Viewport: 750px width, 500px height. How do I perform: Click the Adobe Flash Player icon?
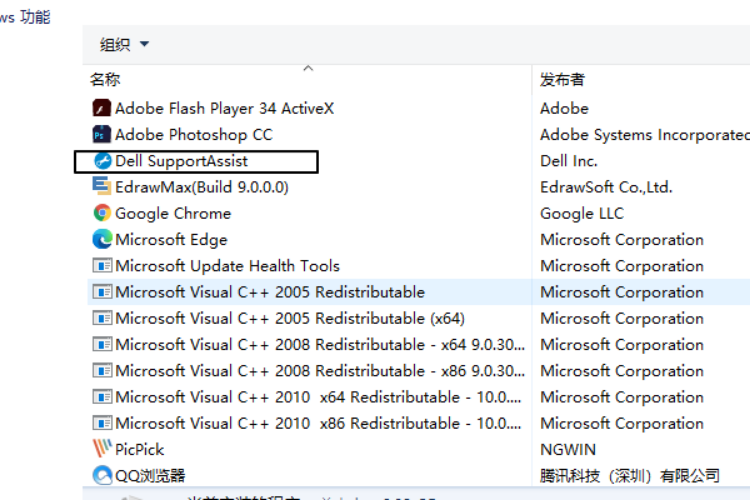tap(101, 108)
